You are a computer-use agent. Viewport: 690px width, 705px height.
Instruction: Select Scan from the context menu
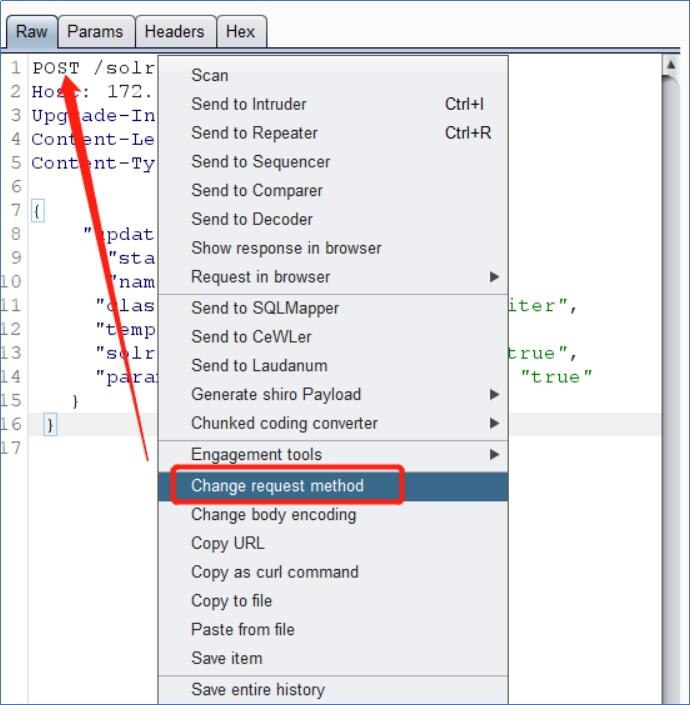click(333, 75)
